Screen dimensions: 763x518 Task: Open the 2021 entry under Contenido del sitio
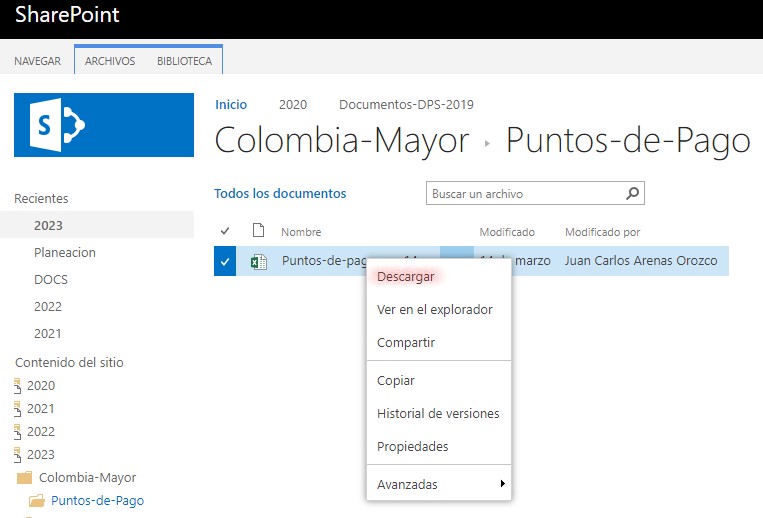(x=41, y=409)
